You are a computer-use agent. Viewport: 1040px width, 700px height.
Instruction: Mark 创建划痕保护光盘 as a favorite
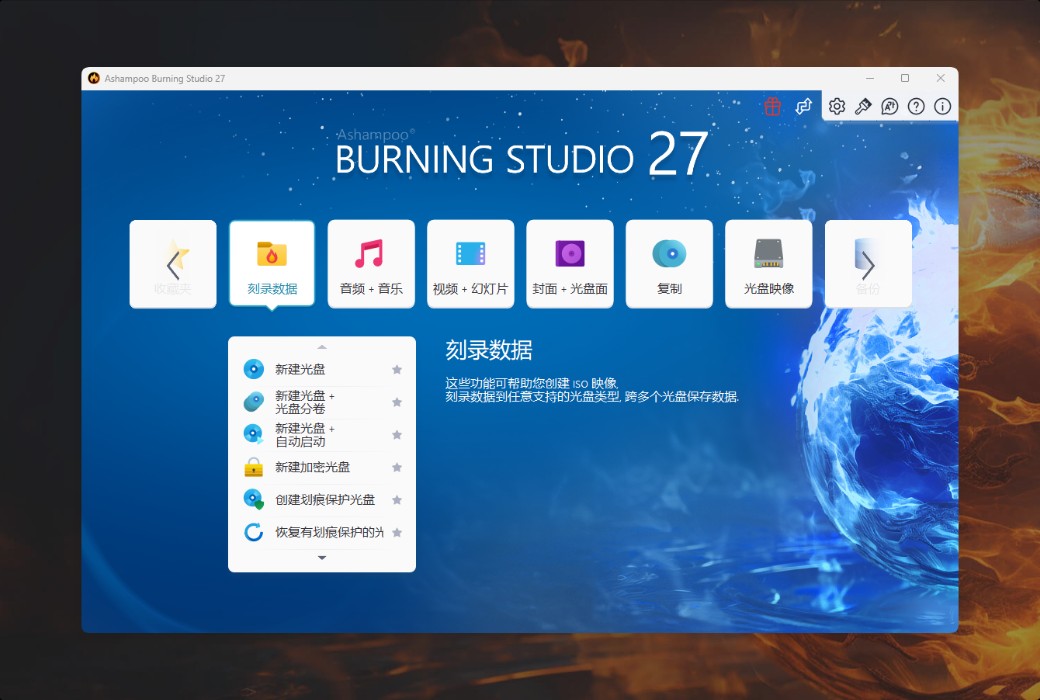pyautogui.click(x=396, y=499)
